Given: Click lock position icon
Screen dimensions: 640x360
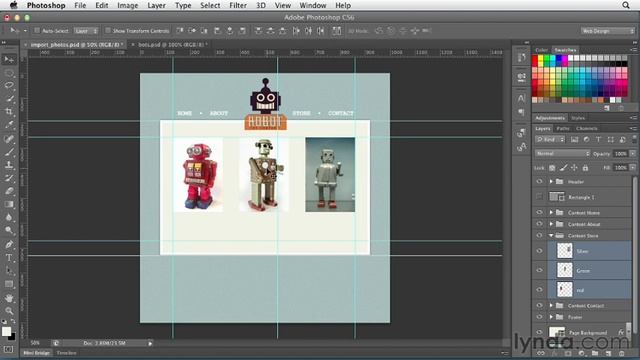Looking at the screenshot, I should pos(574,168).
